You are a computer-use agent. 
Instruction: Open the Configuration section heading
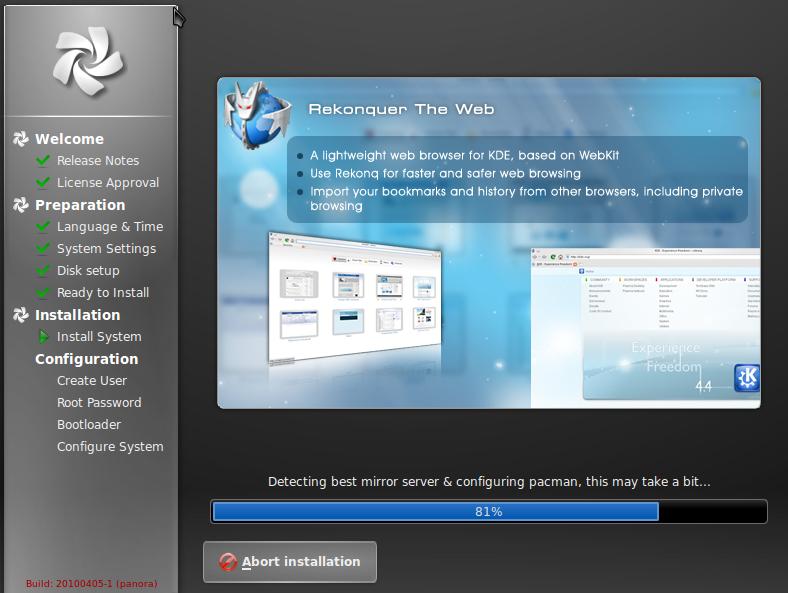tap(86, 359)
